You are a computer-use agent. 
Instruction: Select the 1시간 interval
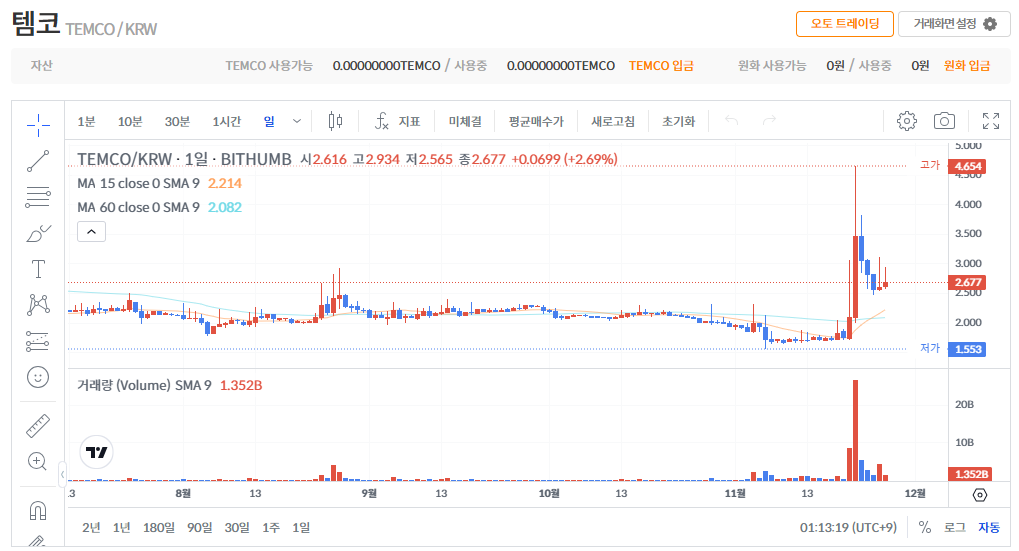226,122
